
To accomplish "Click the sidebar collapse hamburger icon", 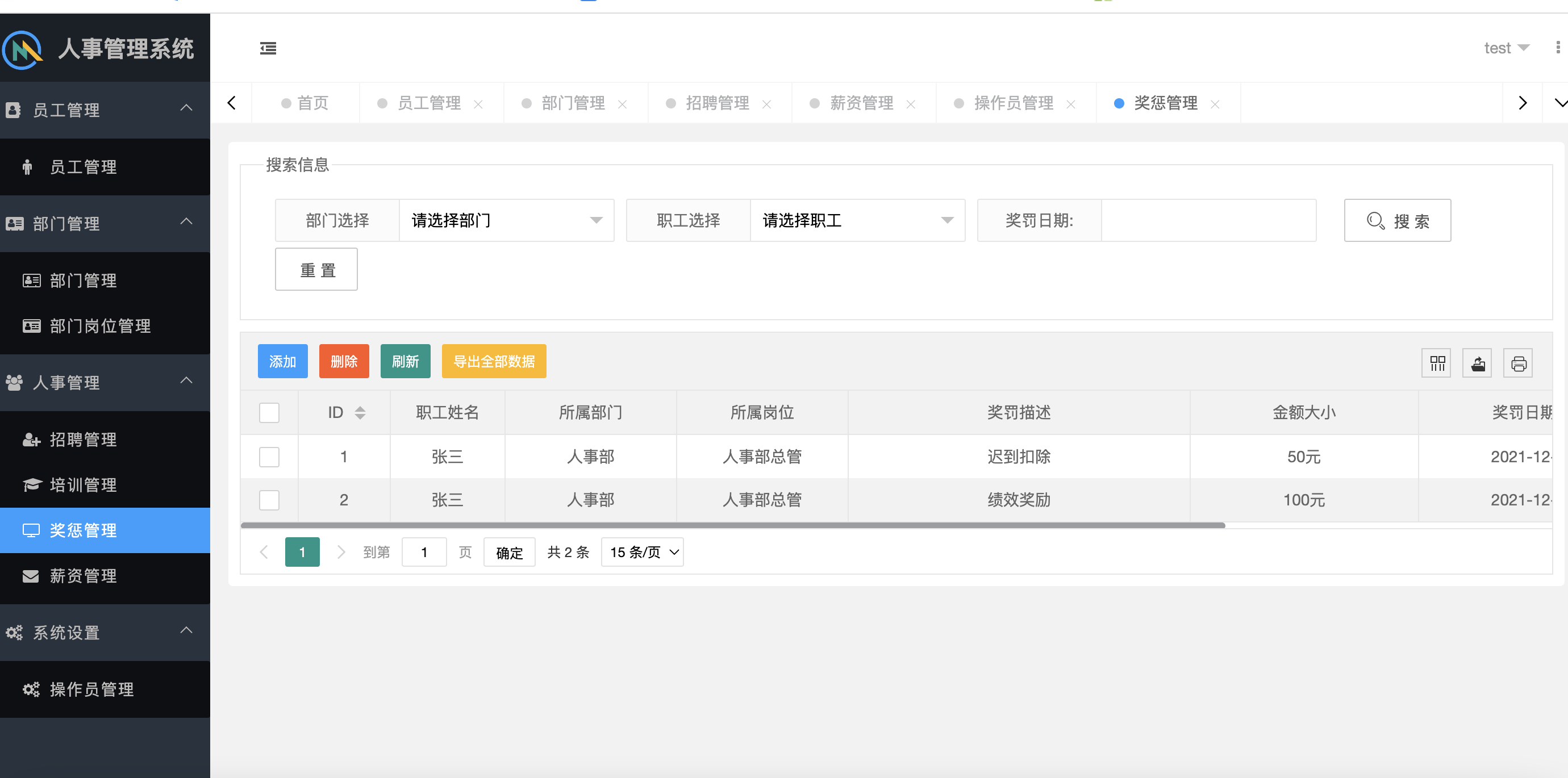I will tap(268, 48).
